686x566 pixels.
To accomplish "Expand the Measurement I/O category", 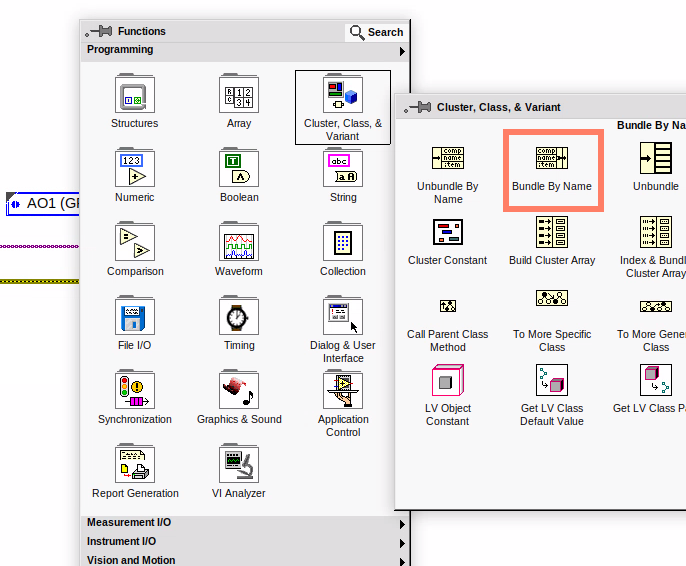I will [x=245, y=523].
